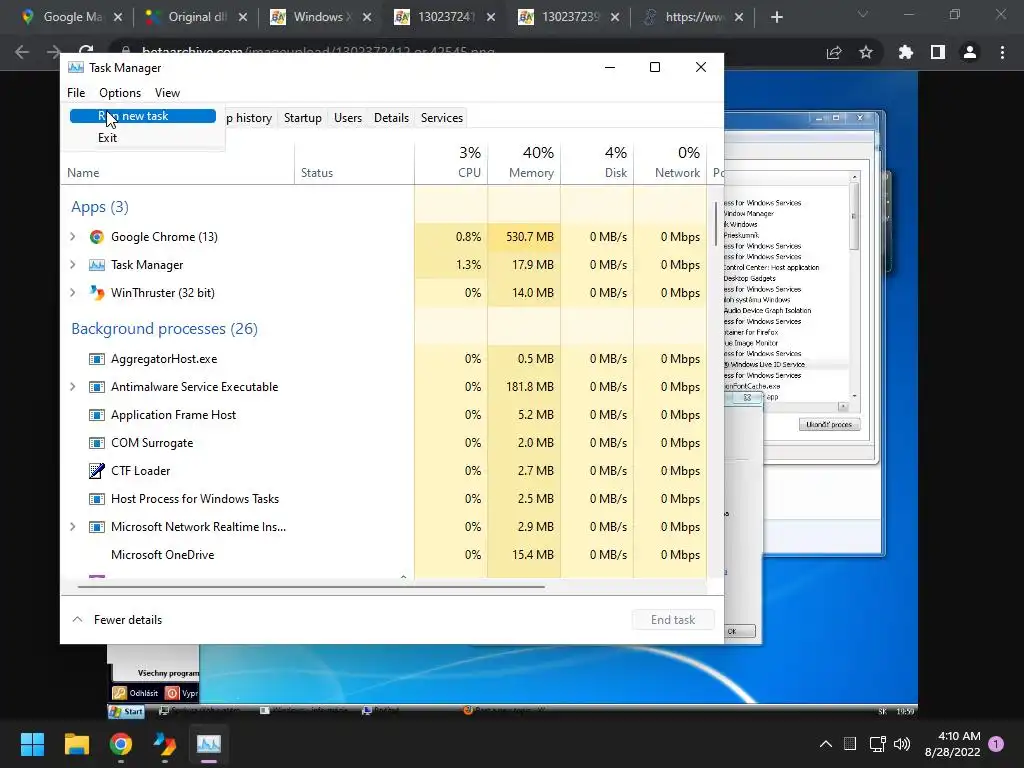Screen dimensions: 1024x768
Task: Show hidden system tray icons
Action: (825, 744)
